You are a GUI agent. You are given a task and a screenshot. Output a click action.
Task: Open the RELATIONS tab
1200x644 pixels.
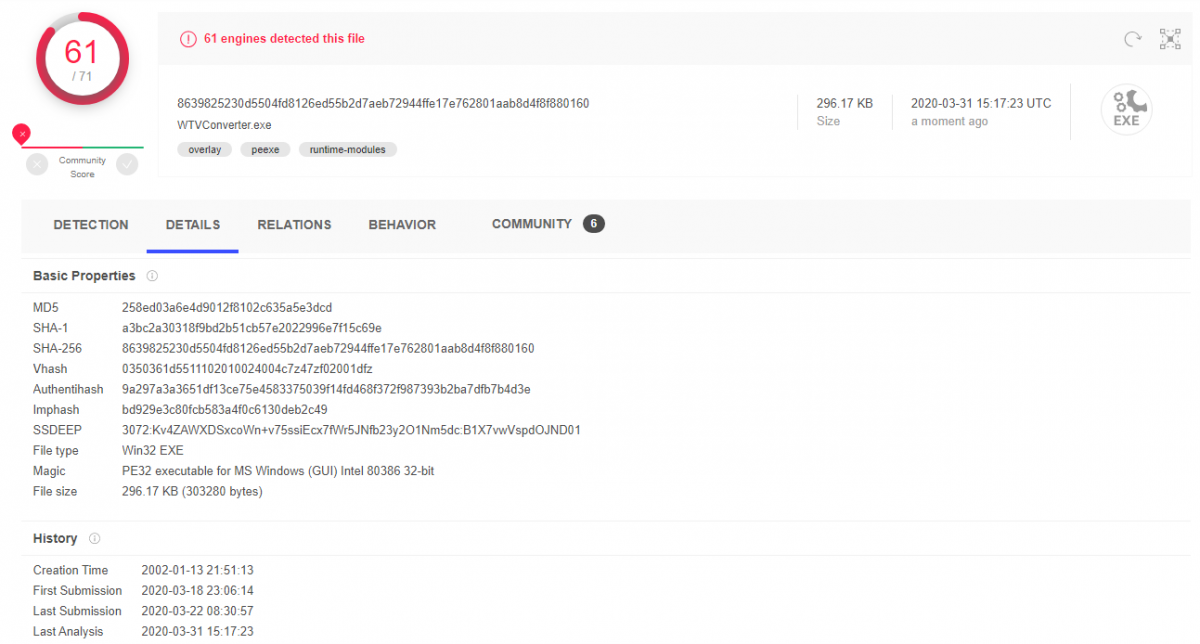294,225
